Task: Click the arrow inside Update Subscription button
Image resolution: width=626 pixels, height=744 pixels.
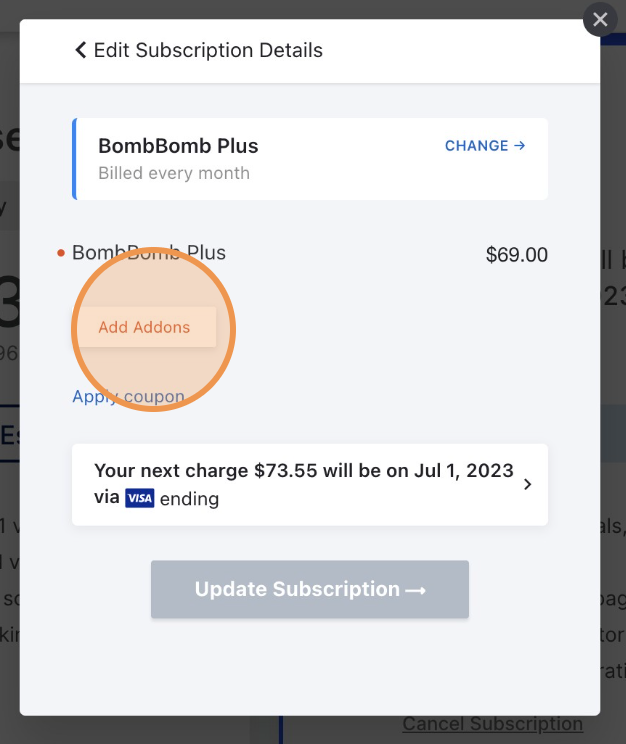Action: coord(415,590)
